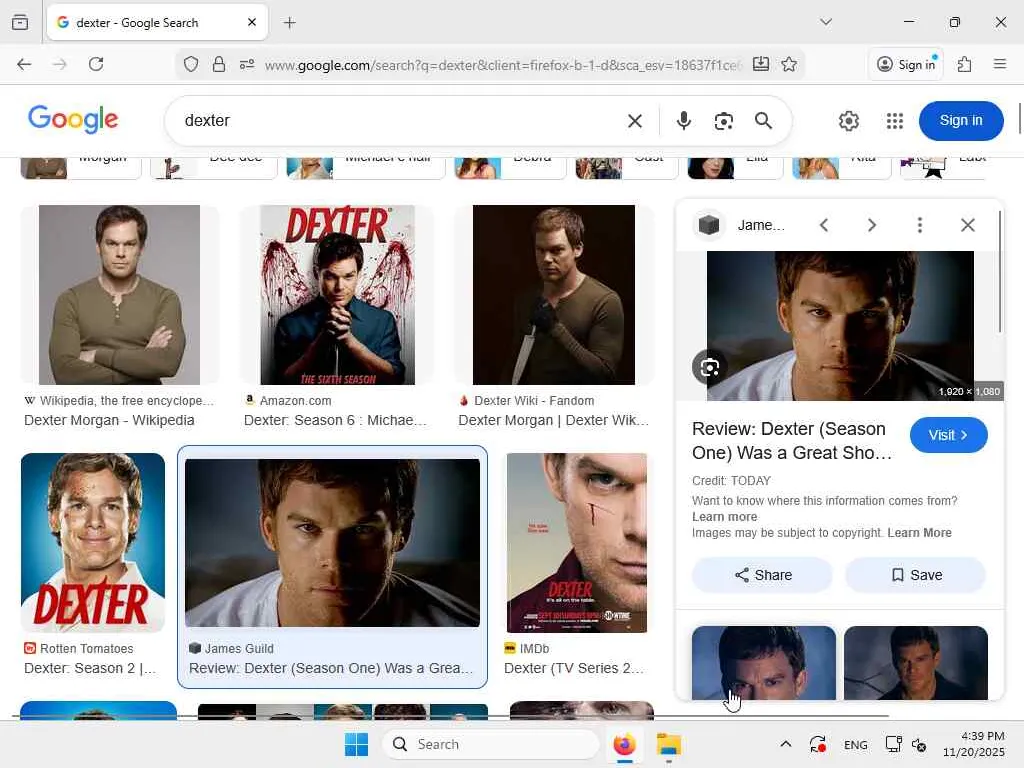The image size is (1024, 768).
Task: Click the forward navigation arrow
Action: tap(60, 64)
